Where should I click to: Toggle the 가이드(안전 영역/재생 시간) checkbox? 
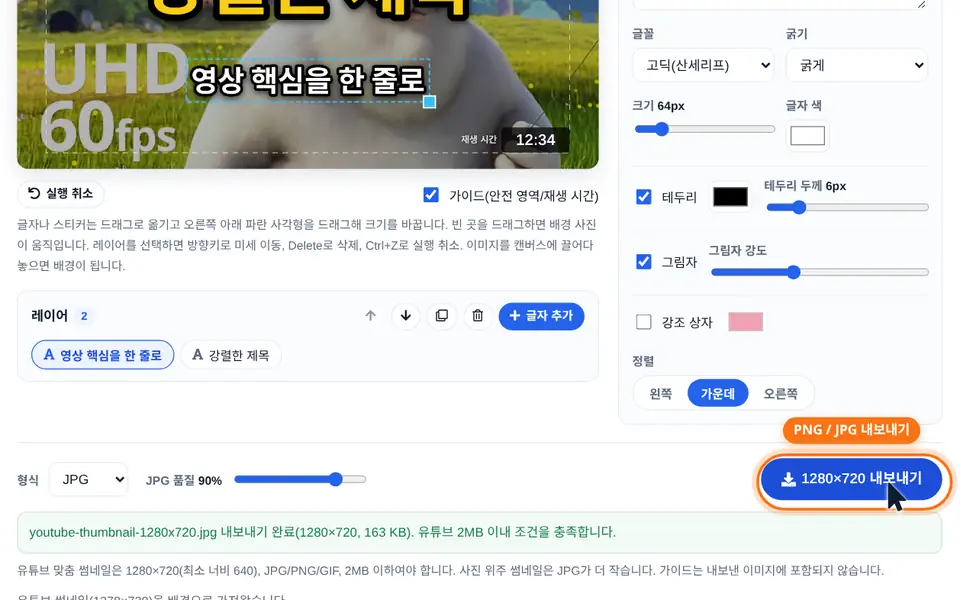[431, 195]
